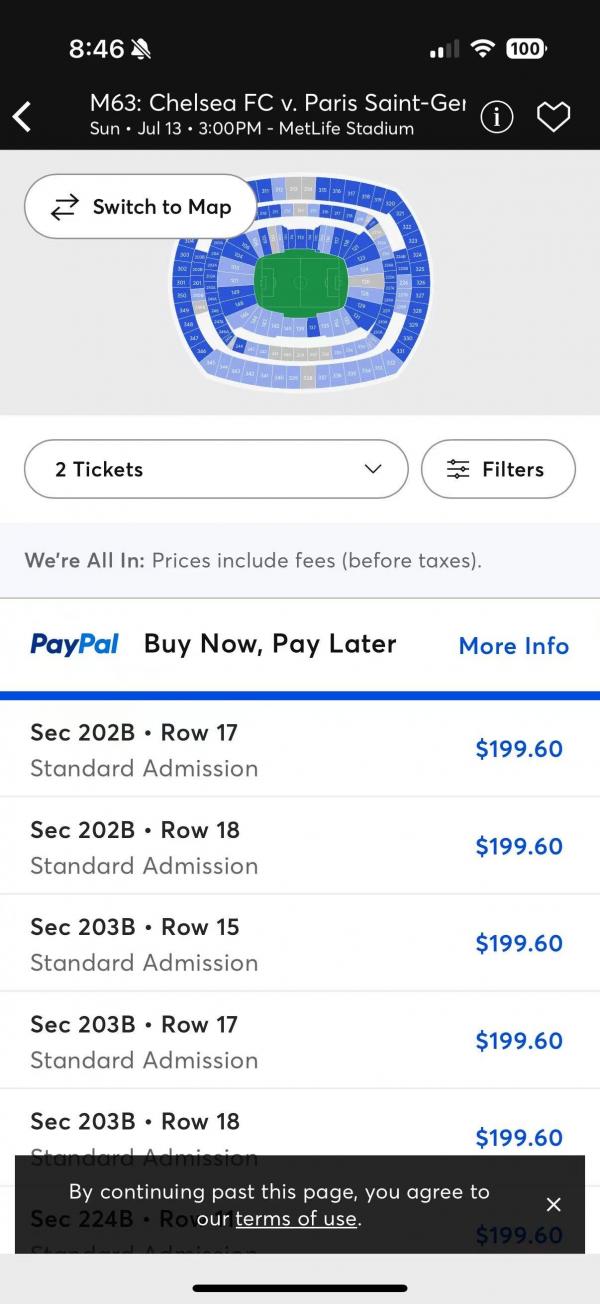Tap the Filters sliders icon
The width and height of the screenshot is (600, 1304).
coord(458,469)
